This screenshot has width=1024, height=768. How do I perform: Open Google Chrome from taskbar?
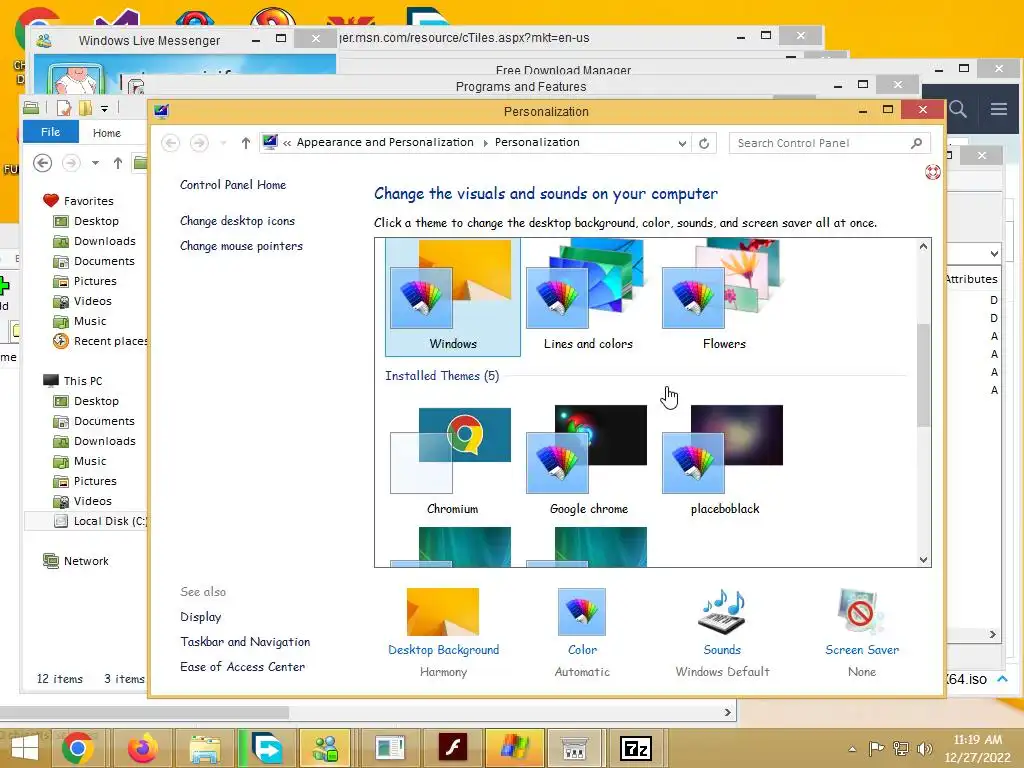coord(77,748)
